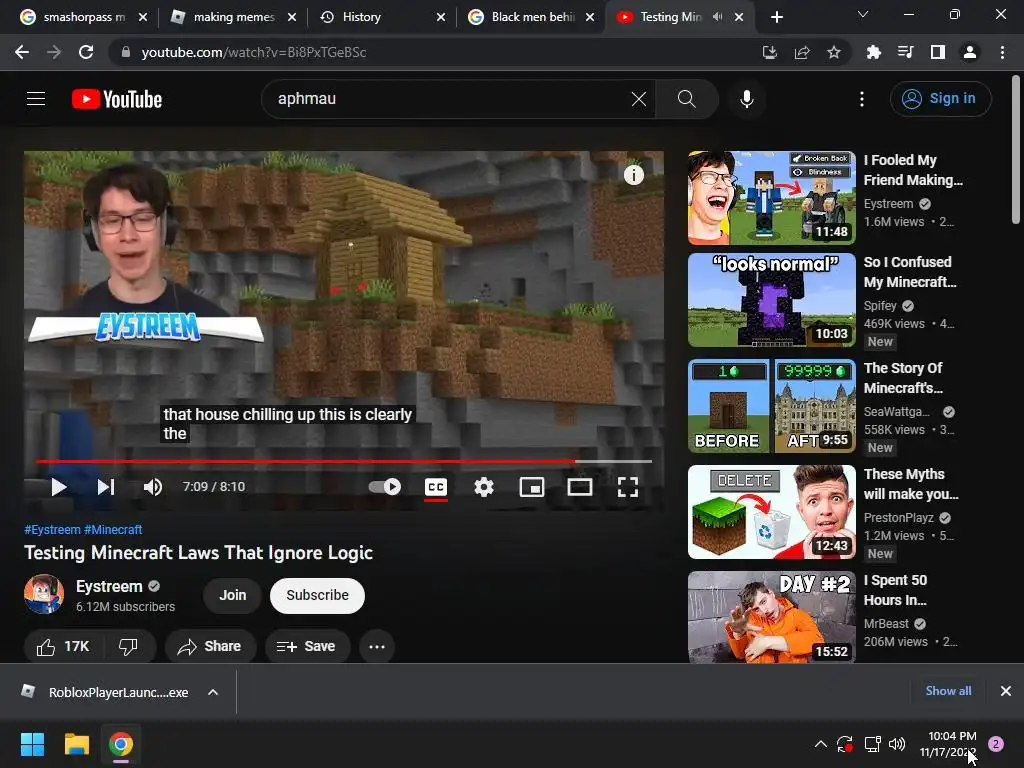Join the Eystreem channel membership
This screenshot has width=1024, height=768.
click(232, 596)
